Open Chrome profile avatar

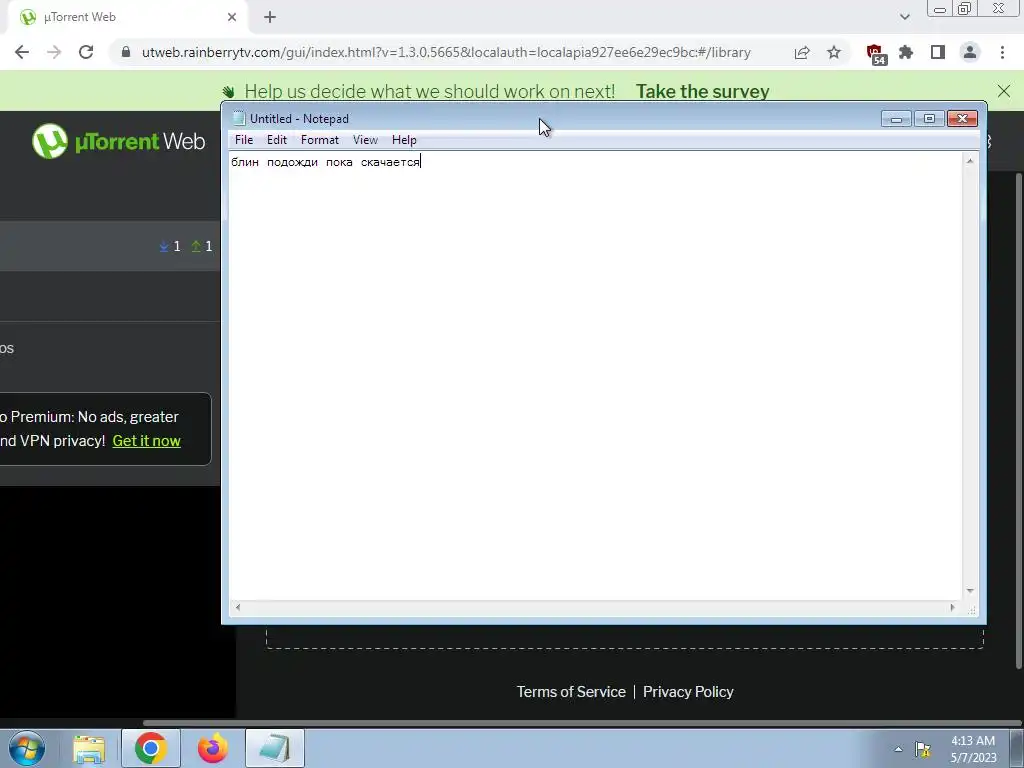[970, 52]
